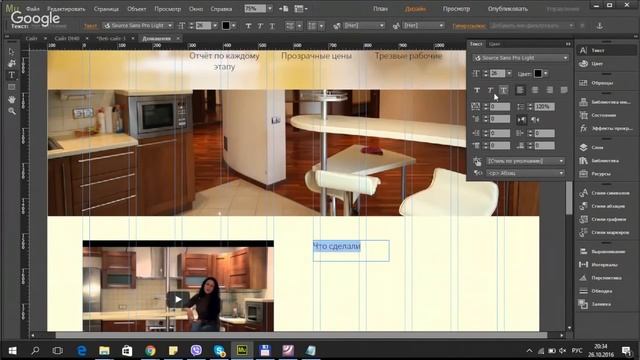
Task: Select the Zoom magnifier tool
Action: tap(11, 111)
